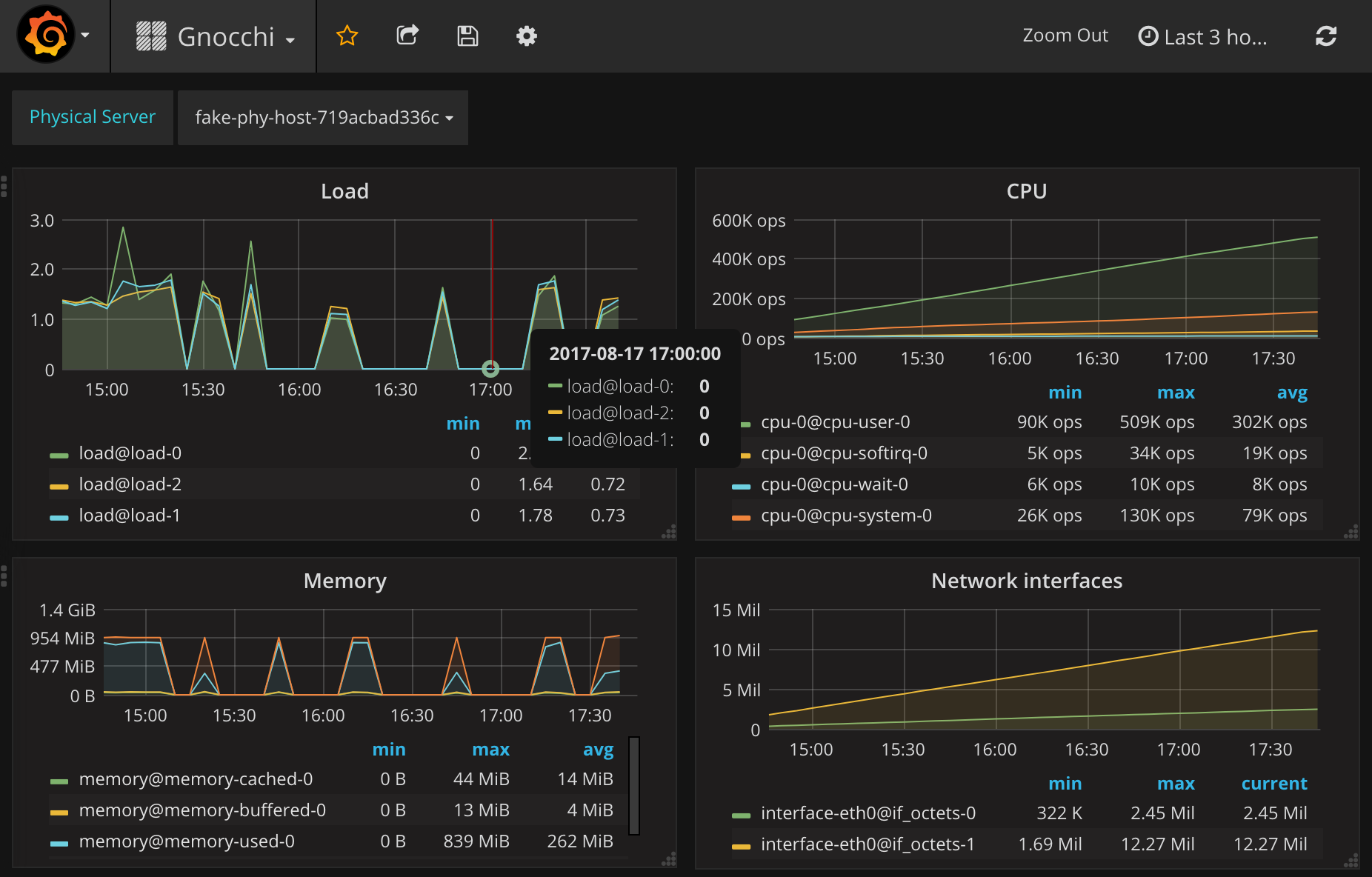Save the Gnocchi dashboard
Viewport: 1372px width, 877px height.
[x=467, y=35]
